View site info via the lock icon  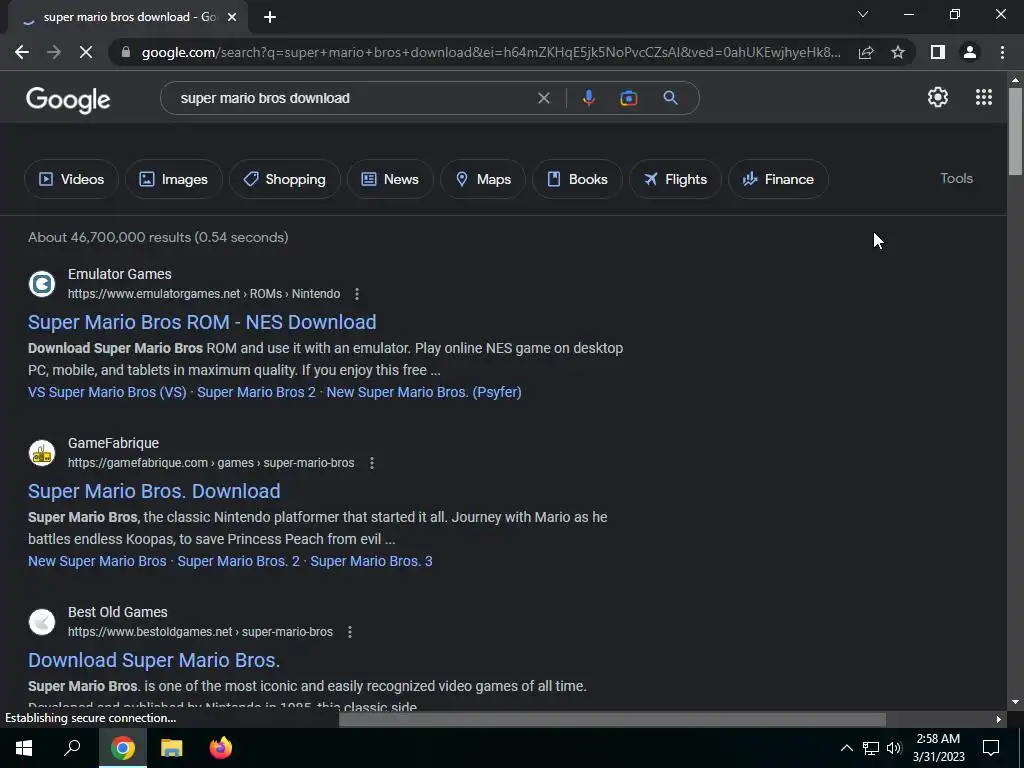(126, 52)
